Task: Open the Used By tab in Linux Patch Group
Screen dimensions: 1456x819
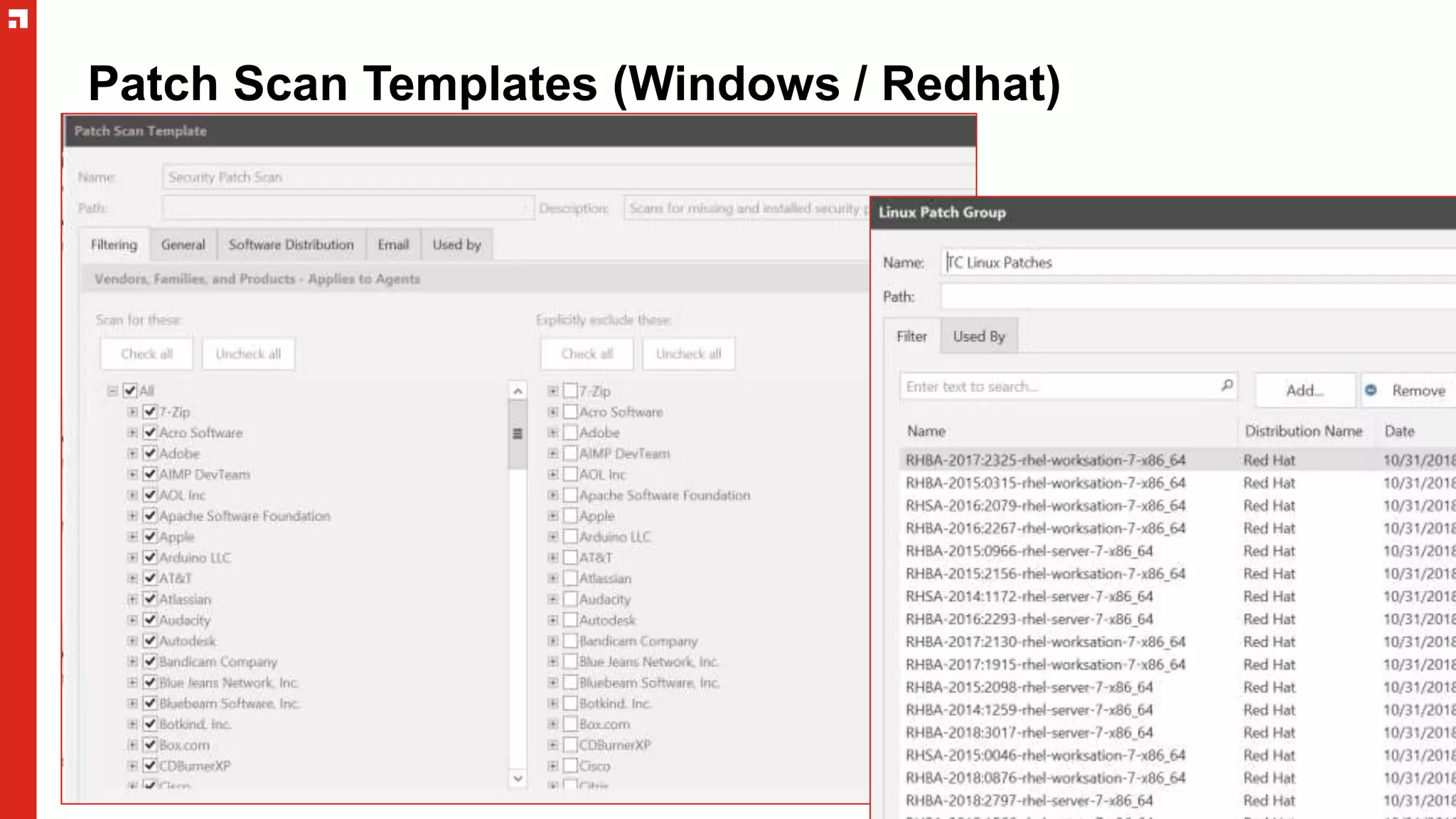Action: [978, 336]
